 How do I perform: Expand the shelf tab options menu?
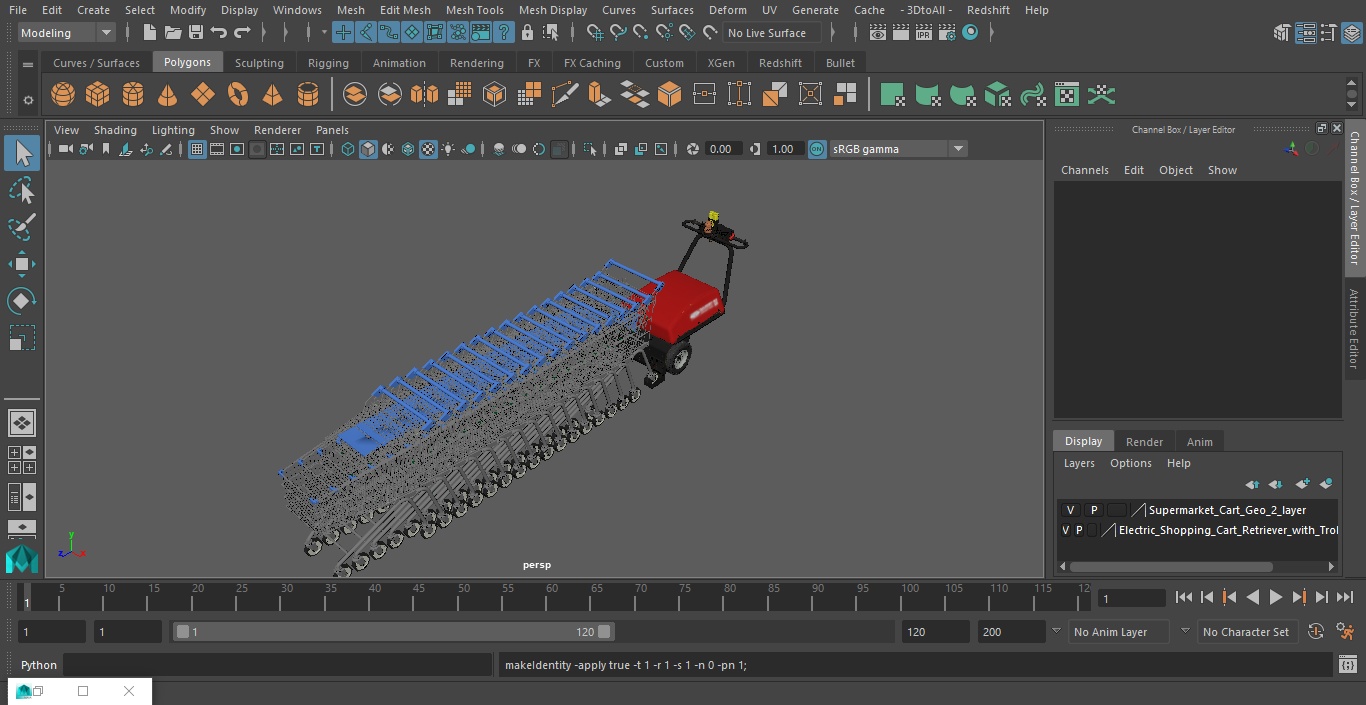tap(27, 64)
